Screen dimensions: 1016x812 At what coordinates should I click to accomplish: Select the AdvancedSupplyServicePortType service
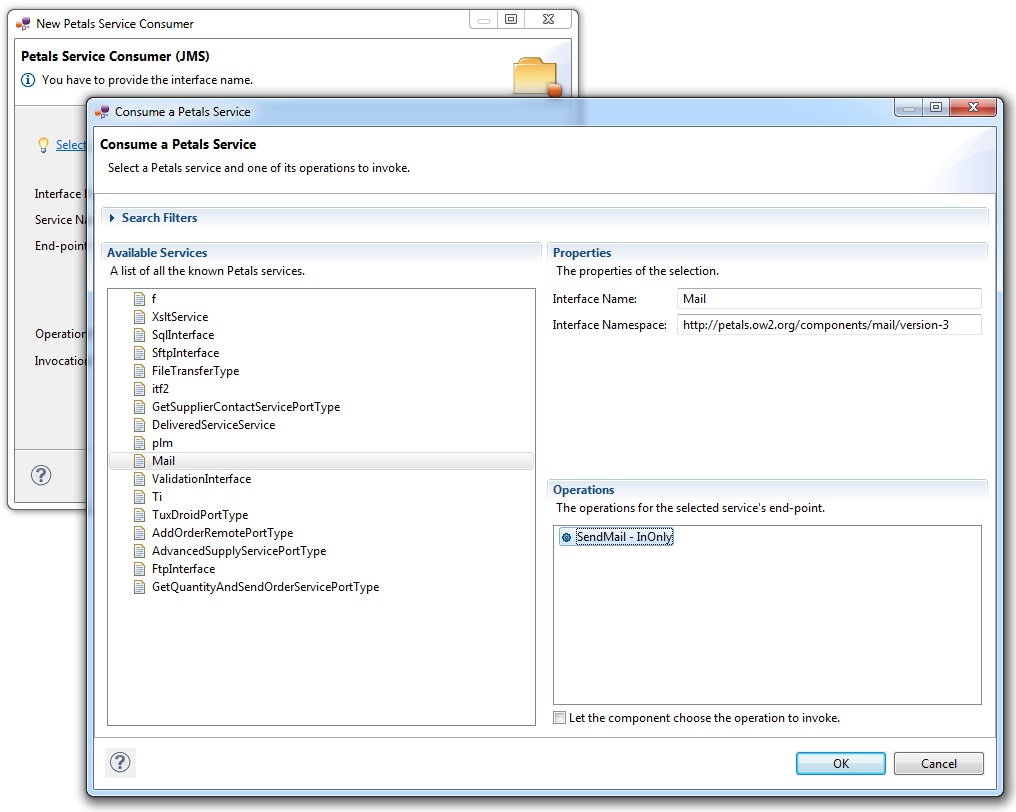pyautogui.click(x=238, y=551)
